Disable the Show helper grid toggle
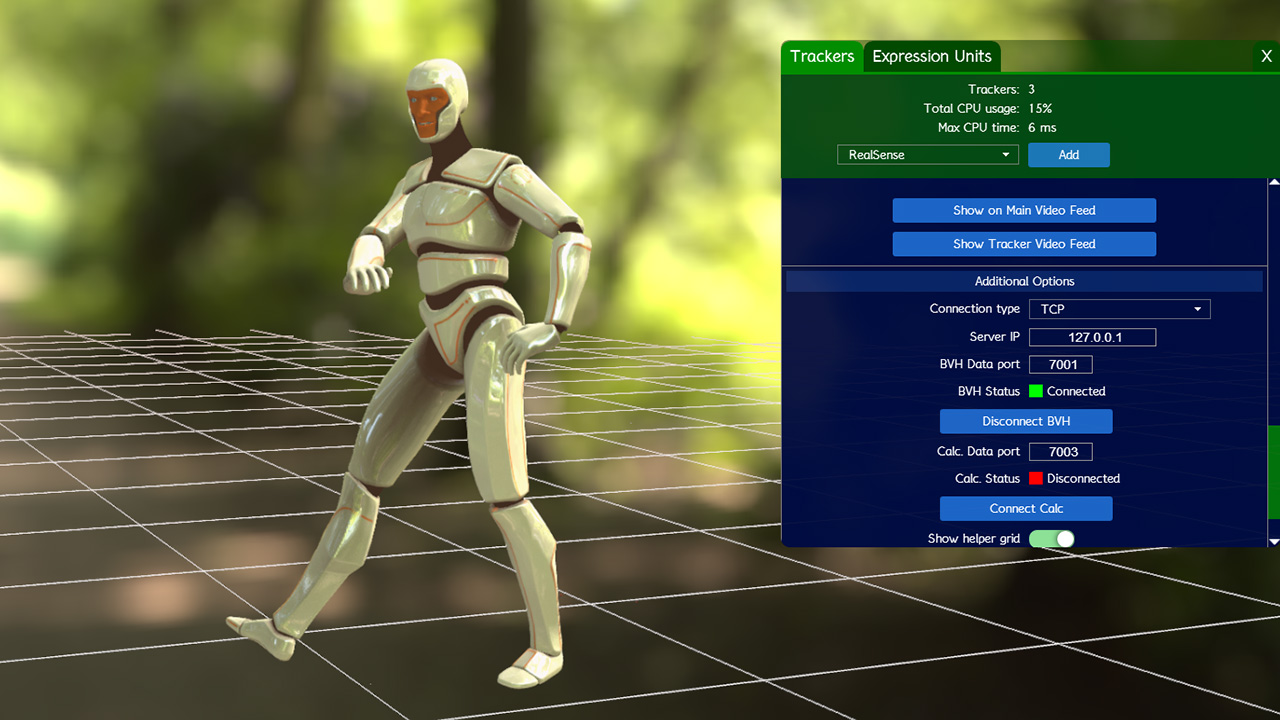 [x=1051, y=539]
